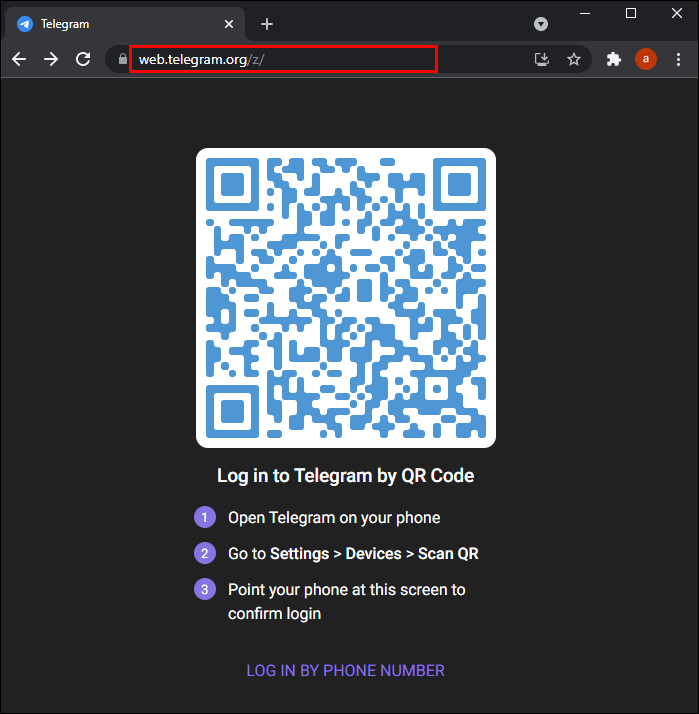This screenshot has width=699, height=714.
Task: Click the browser Forward arrow
Action: click(x=51, y=59)
